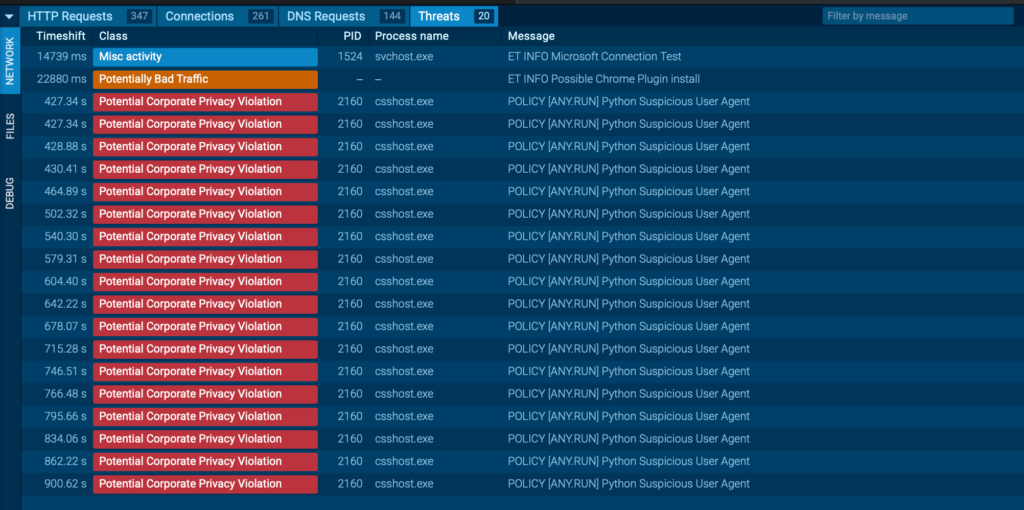Open the DEBUG side tab
The height and width of the screenshot is (510, 1024).
point(10,192)
